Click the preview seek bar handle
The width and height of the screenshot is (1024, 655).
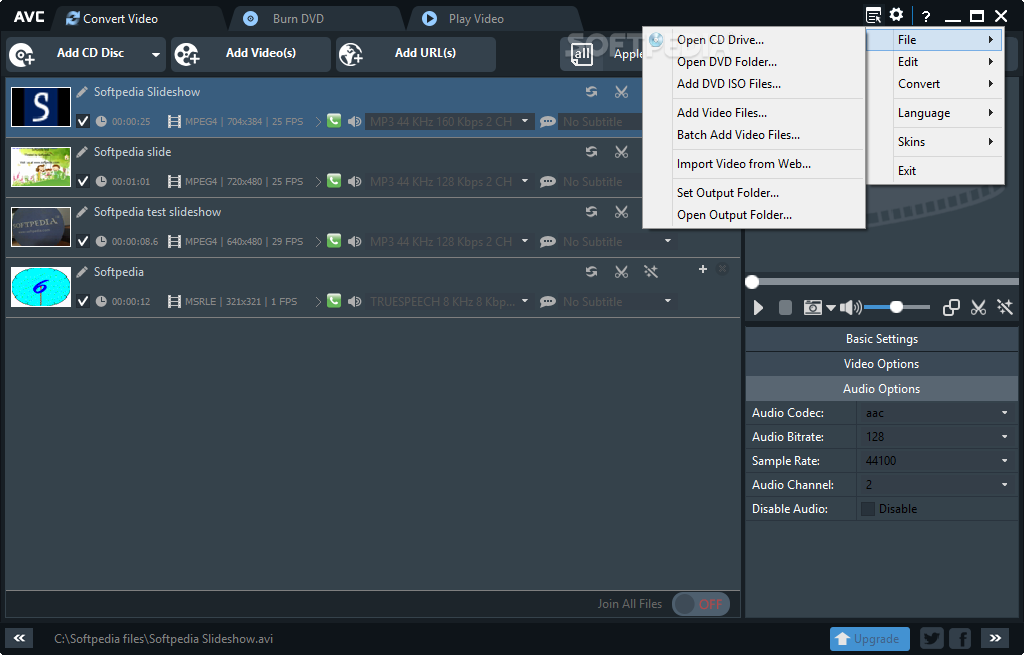[x=752, y=282]
